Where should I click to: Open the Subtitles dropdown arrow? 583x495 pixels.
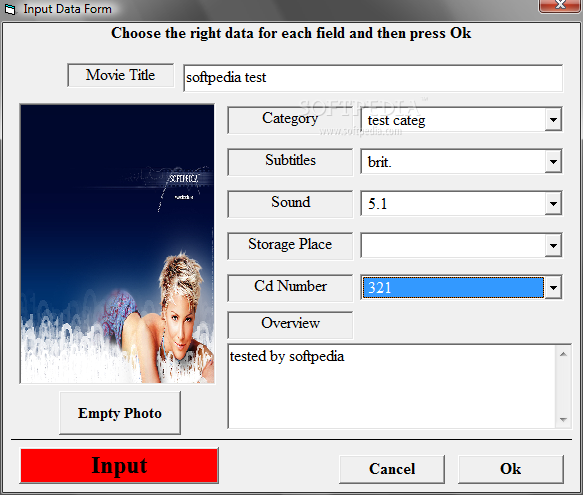(553, 162)
